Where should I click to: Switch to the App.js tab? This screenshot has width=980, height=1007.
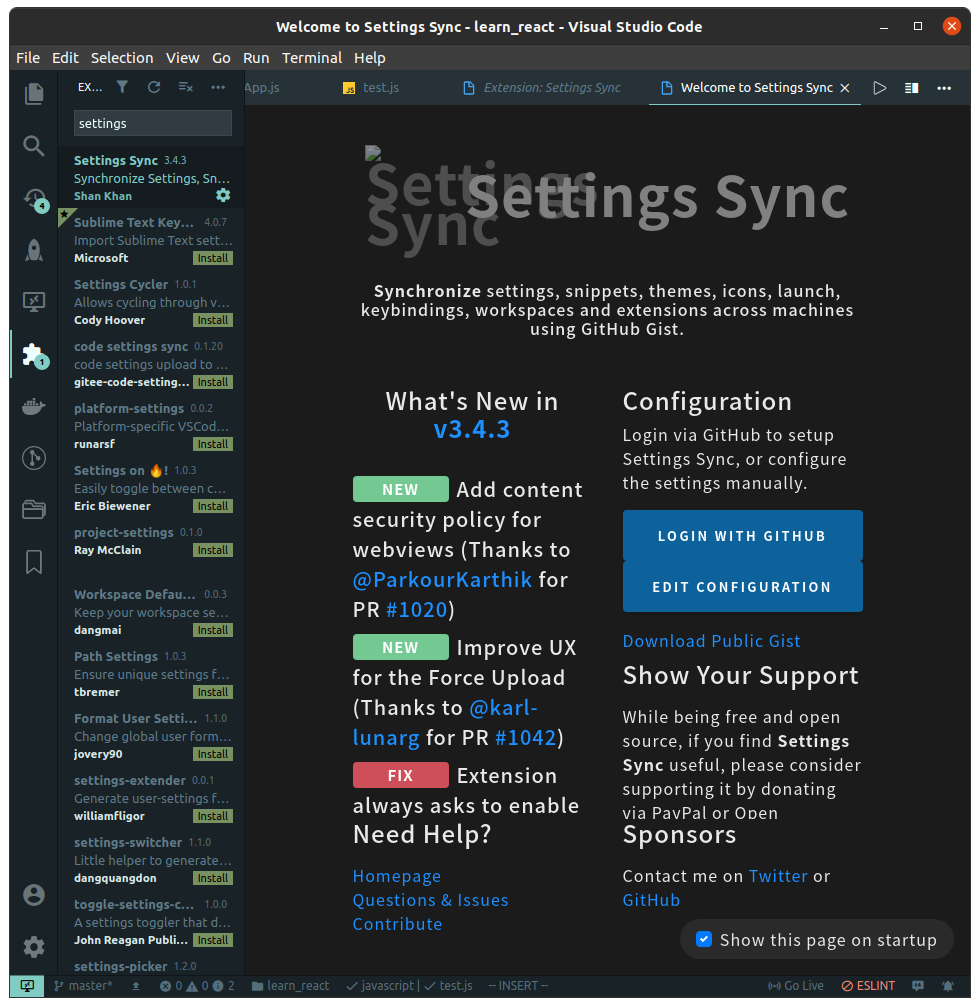(x=262, y=88)
